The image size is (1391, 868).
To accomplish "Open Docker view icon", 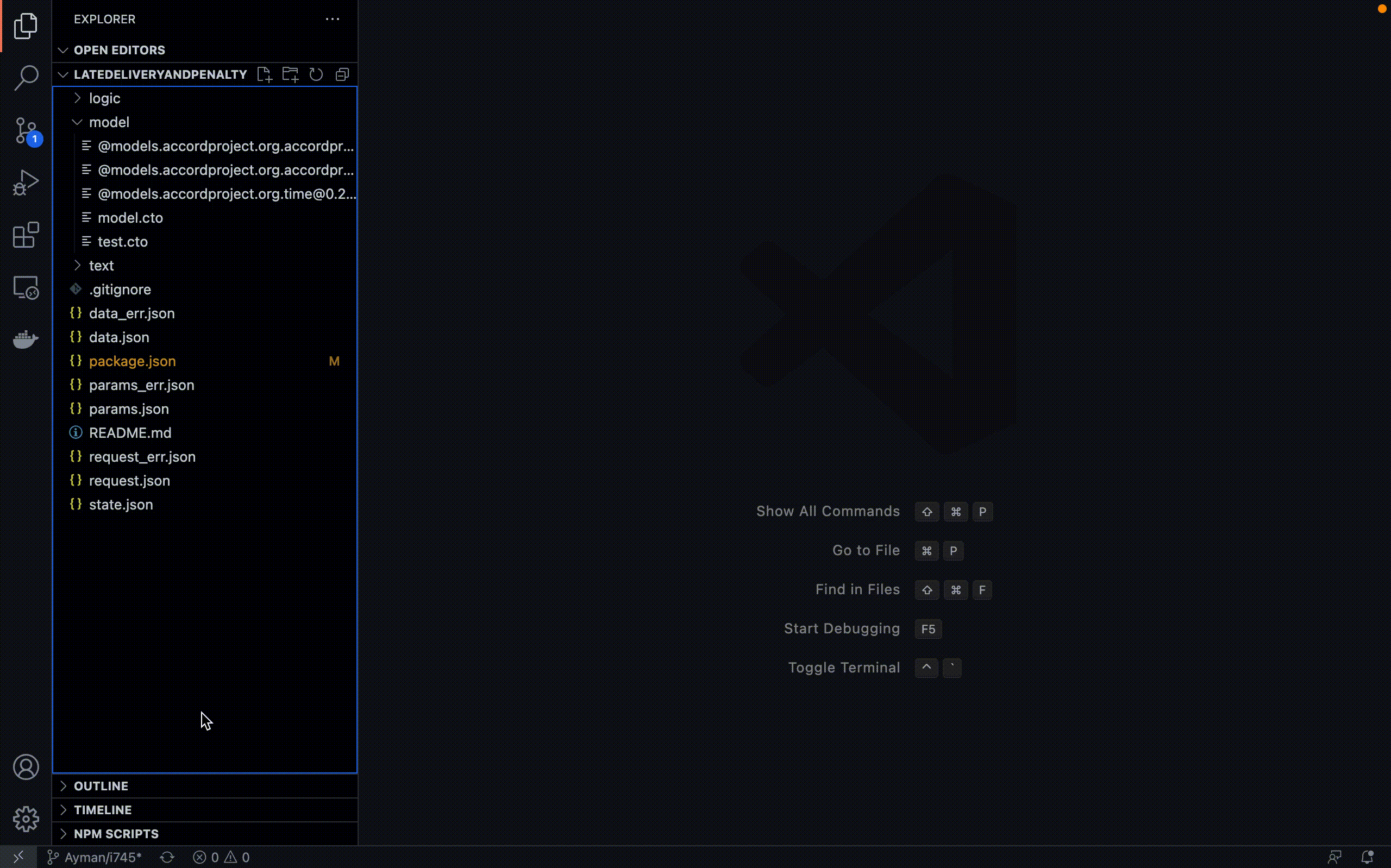I will click(x=26, y=339).
